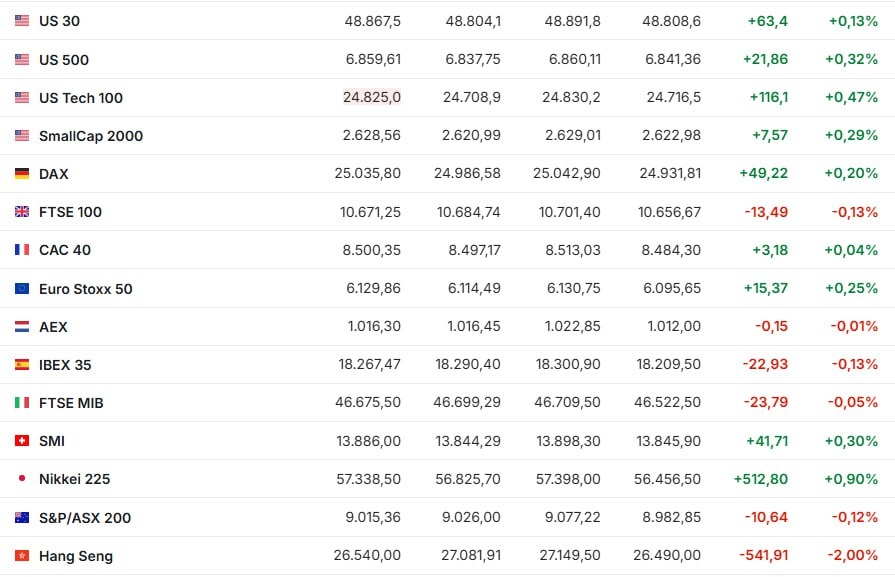Open the US 500 index link
Image resolution: width=895 pixels, height=577 pixels.
click(x=64, y=60)
